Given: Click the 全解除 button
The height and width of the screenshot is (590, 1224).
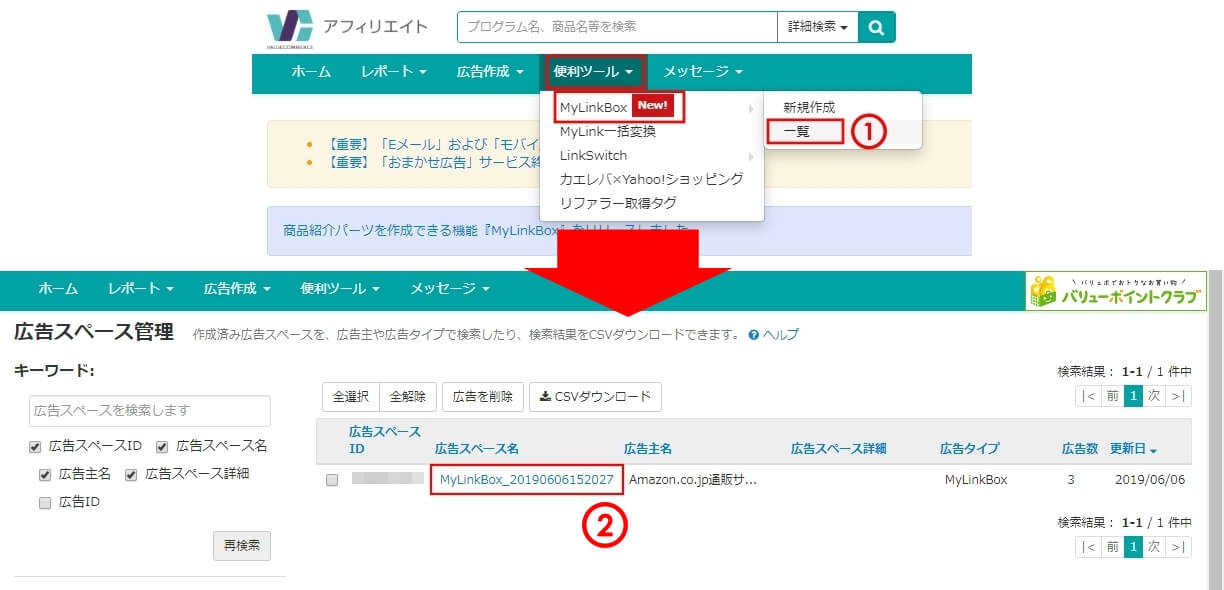Looking at the screenshot, I should 406,397.
